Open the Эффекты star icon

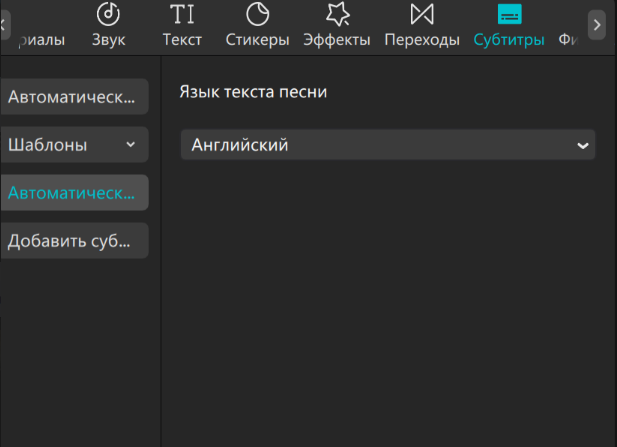pos(338,14)
